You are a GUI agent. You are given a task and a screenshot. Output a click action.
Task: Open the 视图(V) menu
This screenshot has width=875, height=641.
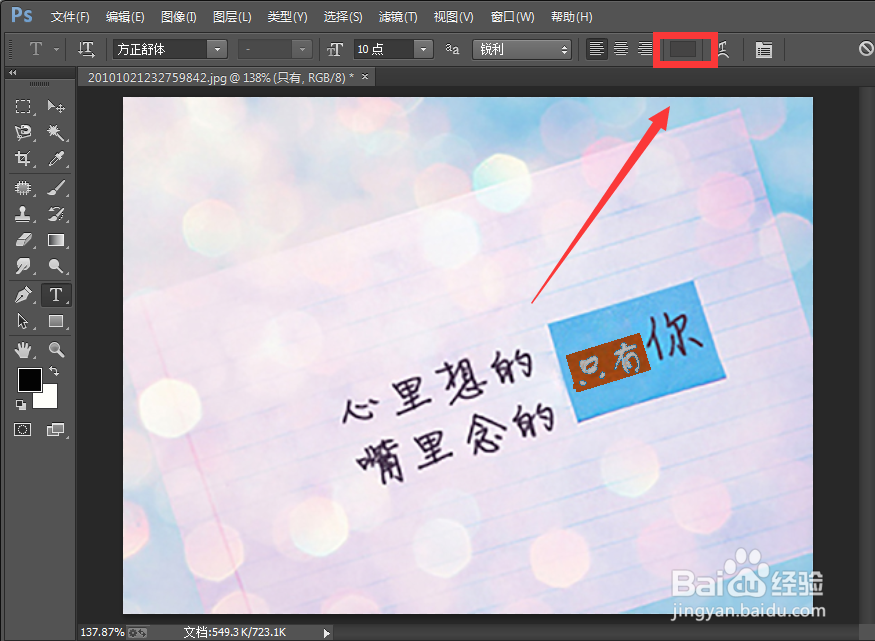[x=453, y=17]
